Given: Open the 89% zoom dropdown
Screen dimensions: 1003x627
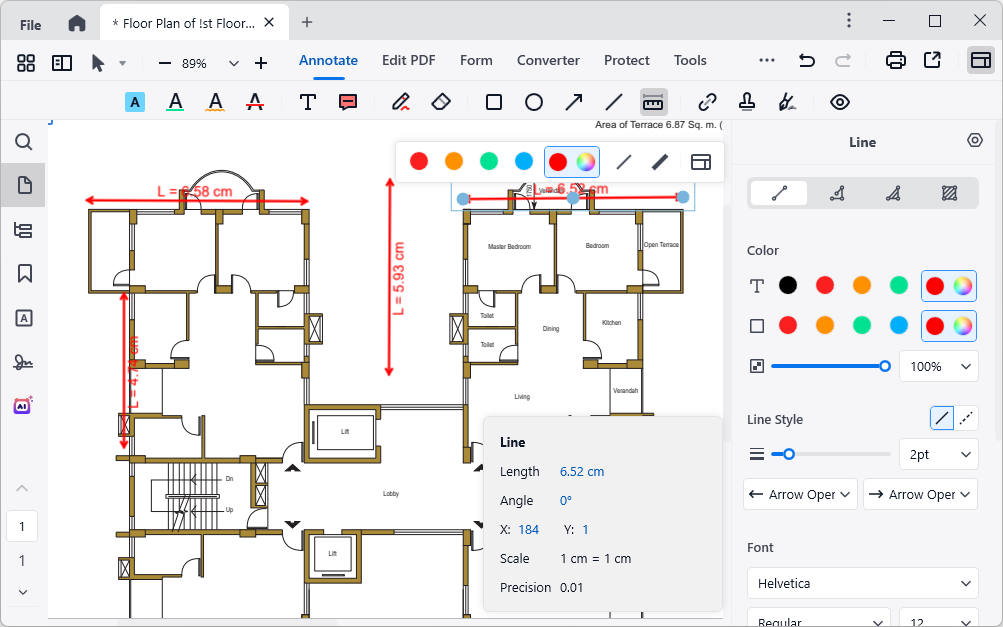Looking at the screenshot, I should point(232,61).
